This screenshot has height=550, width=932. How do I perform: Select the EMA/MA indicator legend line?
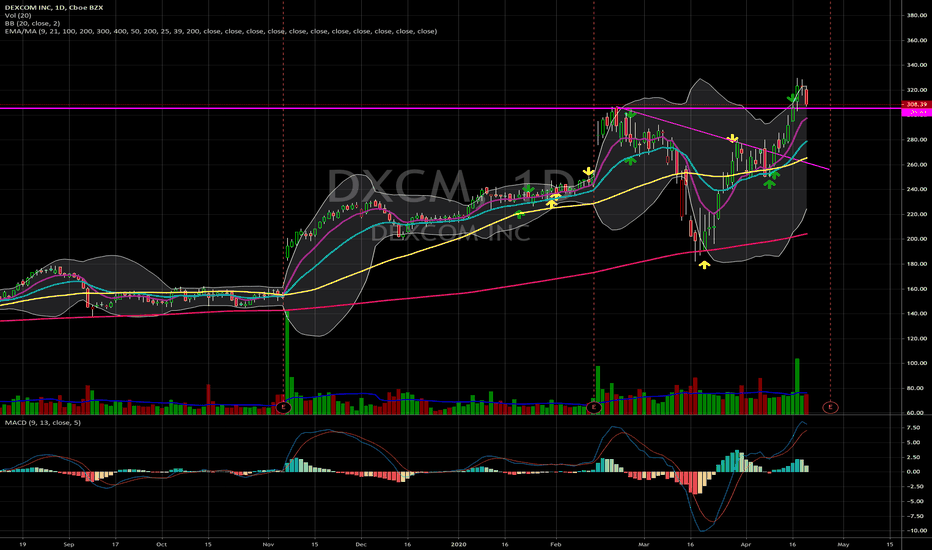[221, 31]
